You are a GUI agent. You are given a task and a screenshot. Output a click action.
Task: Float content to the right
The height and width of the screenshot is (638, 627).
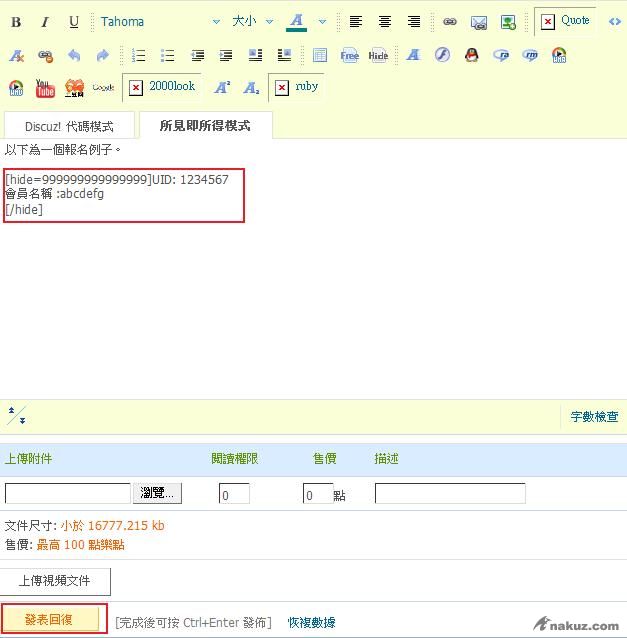coord(284,55)
